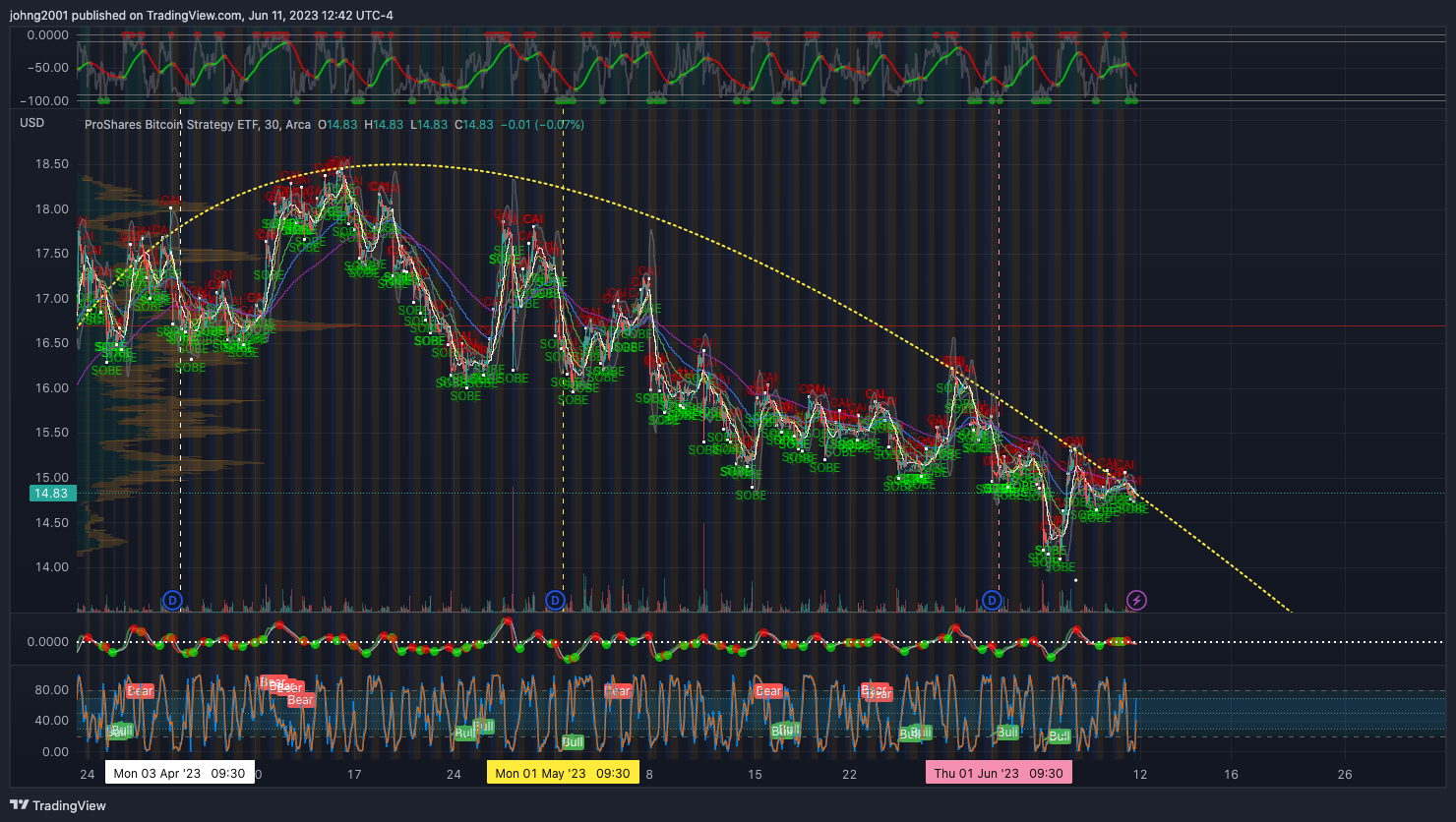Viewport: 1456px width, 822px height.
Task: Click the close value C14.83
Action: [473, 125]
